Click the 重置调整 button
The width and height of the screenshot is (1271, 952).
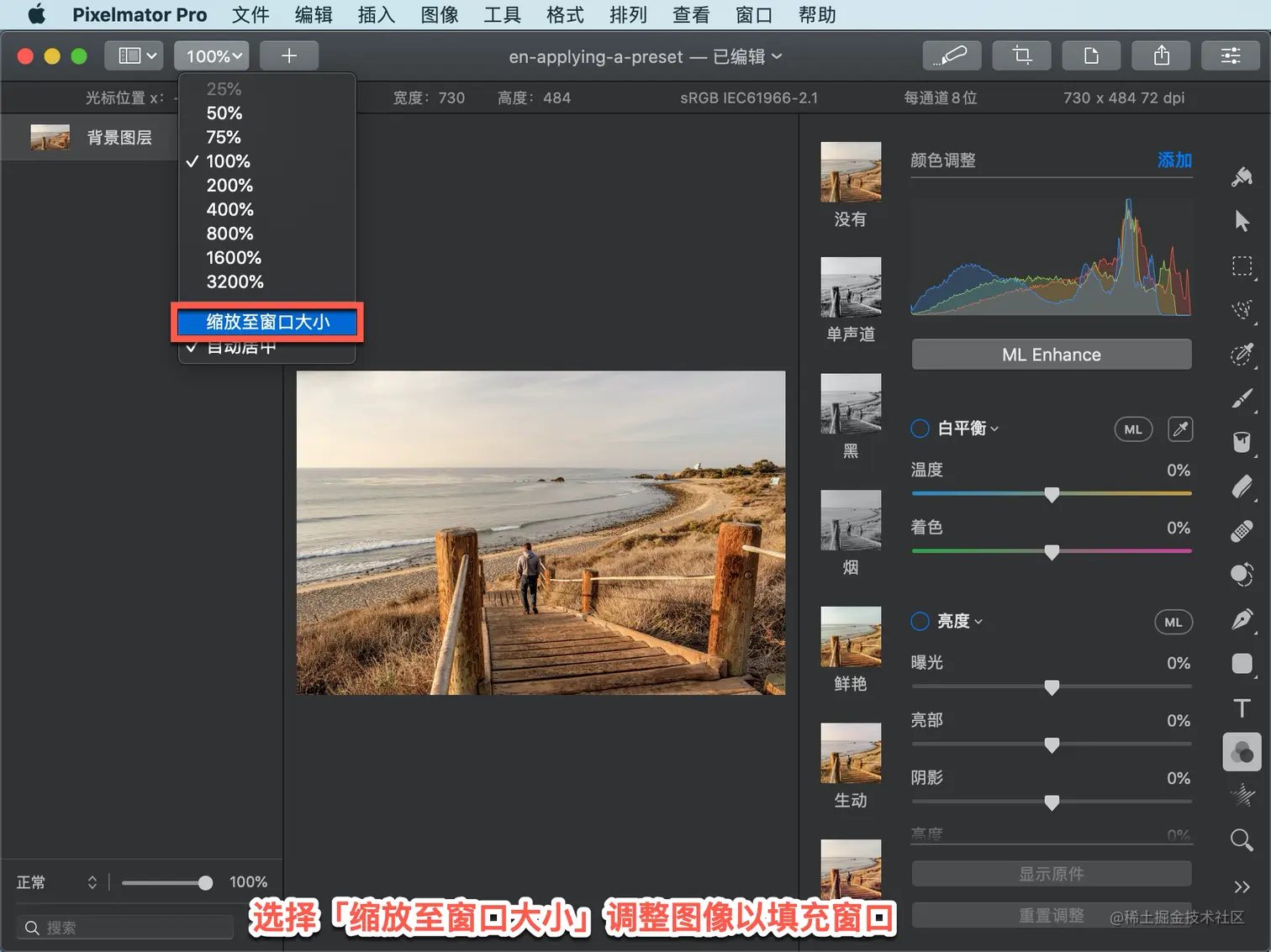point(1052,916)
